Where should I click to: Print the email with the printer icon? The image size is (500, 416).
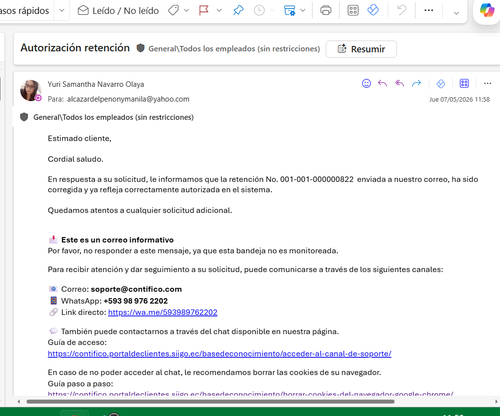tap(326, 11)
